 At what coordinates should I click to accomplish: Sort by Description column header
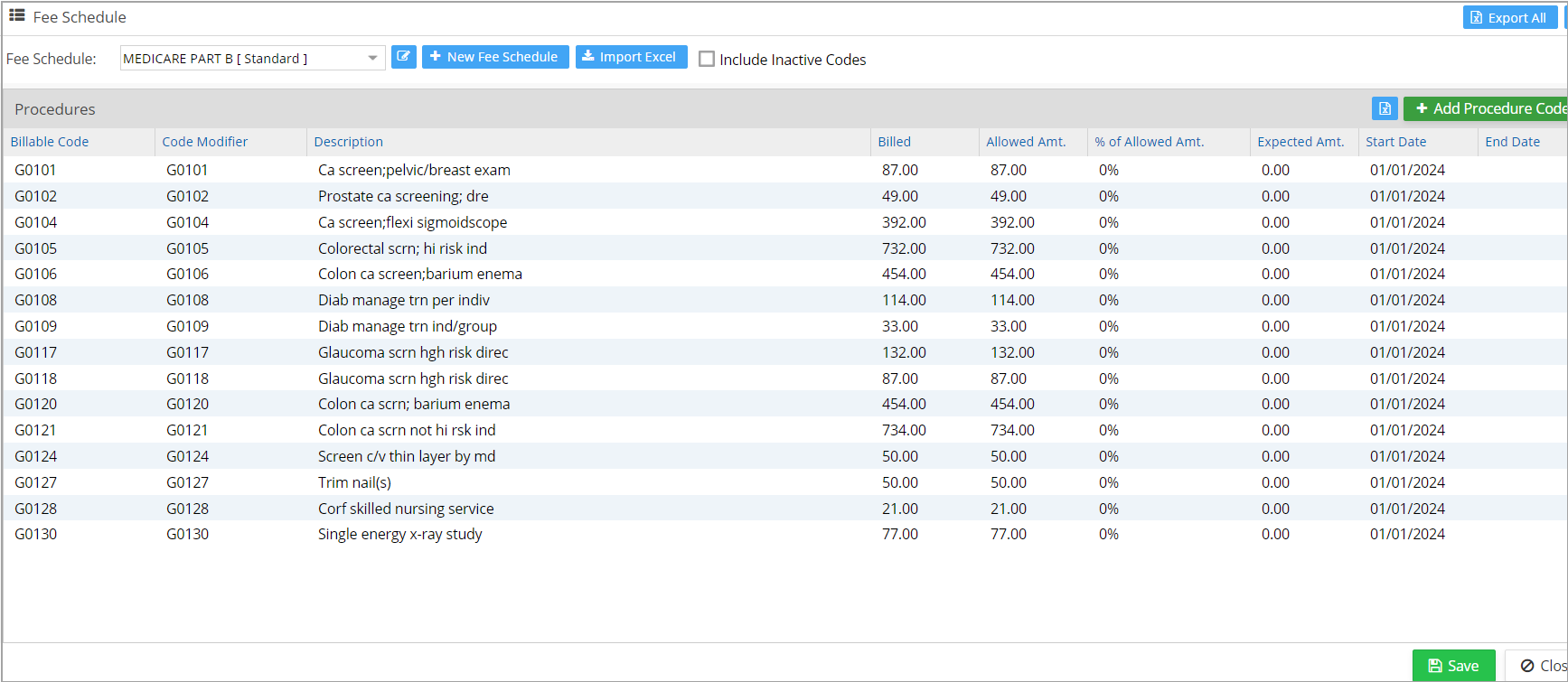[x=349, y=142]
